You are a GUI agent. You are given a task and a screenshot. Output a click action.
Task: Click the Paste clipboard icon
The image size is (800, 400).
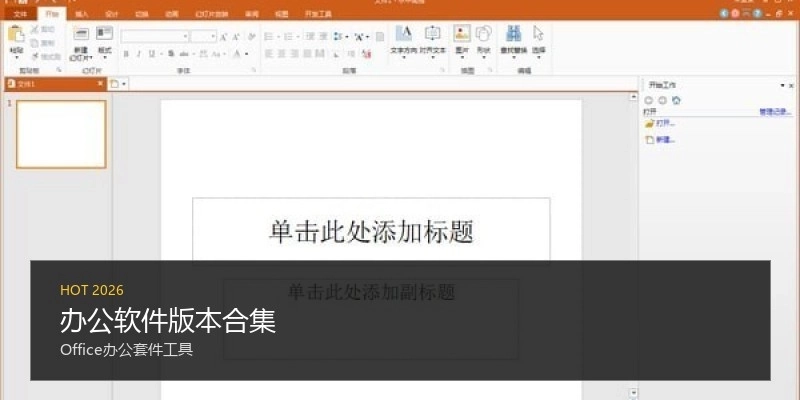tap(16, 34)
